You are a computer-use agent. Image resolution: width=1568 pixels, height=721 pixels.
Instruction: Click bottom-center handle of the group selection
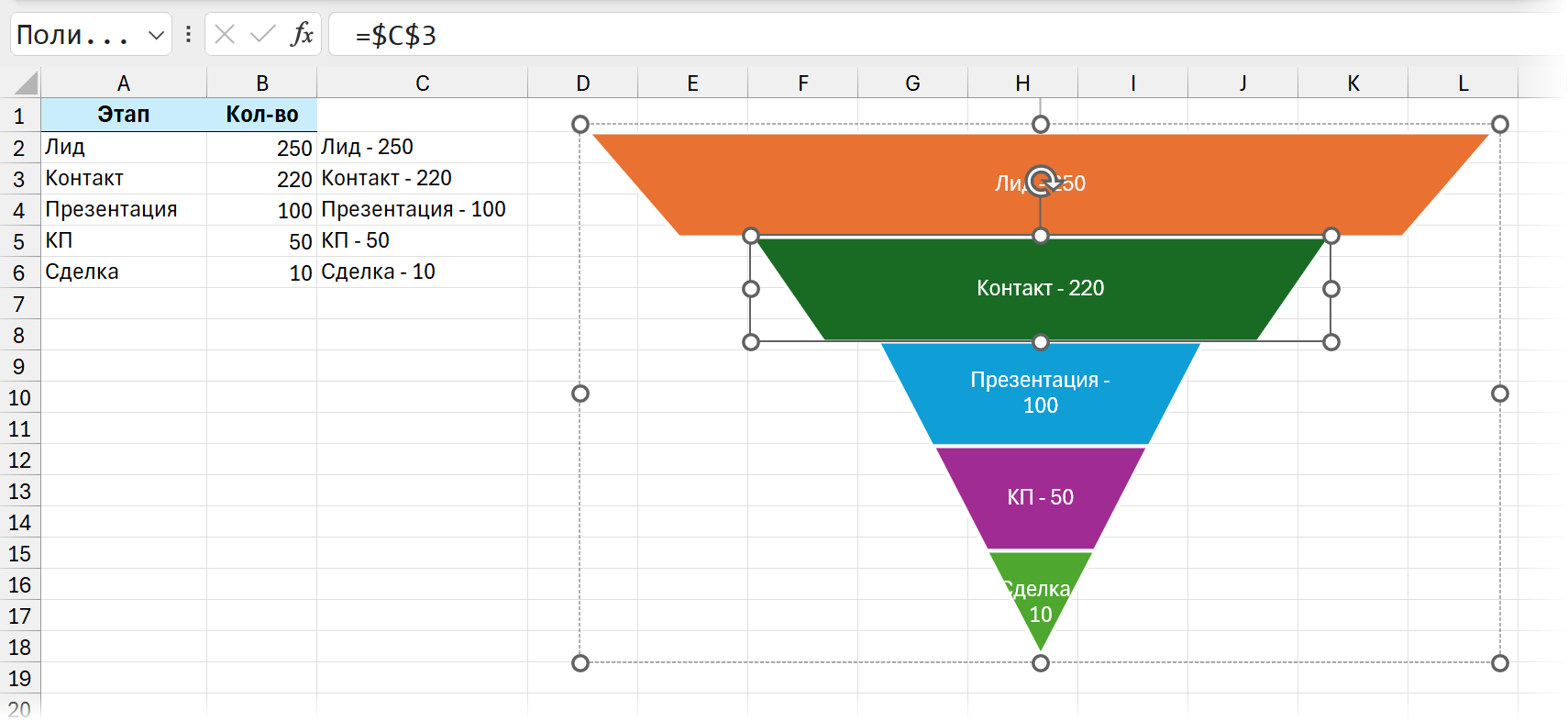[1041, 663]
